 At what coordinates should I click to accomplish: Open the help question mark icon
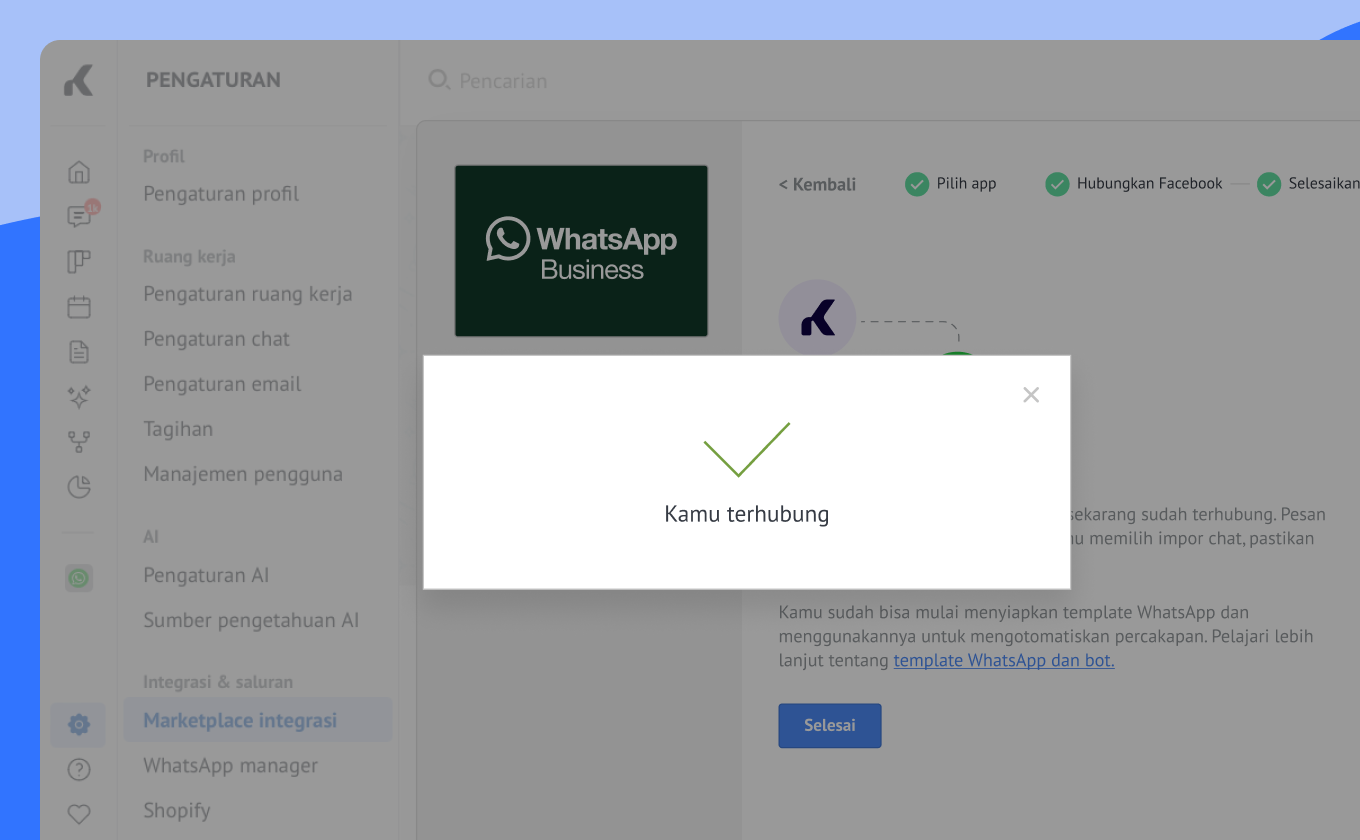coord(79,770)
